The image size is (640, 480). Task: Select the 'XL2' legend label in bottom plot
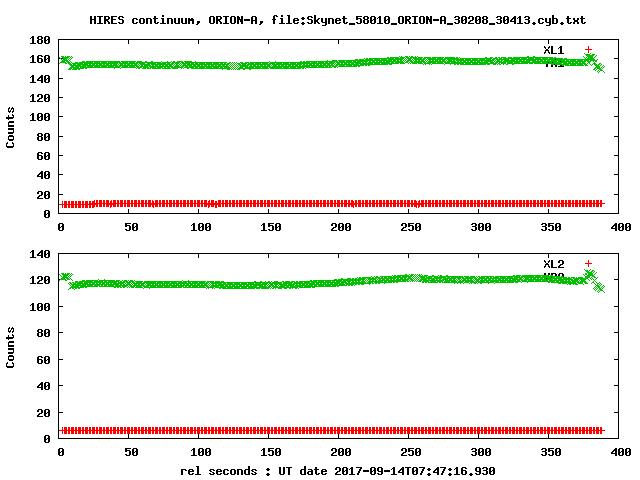click(553, 264)
